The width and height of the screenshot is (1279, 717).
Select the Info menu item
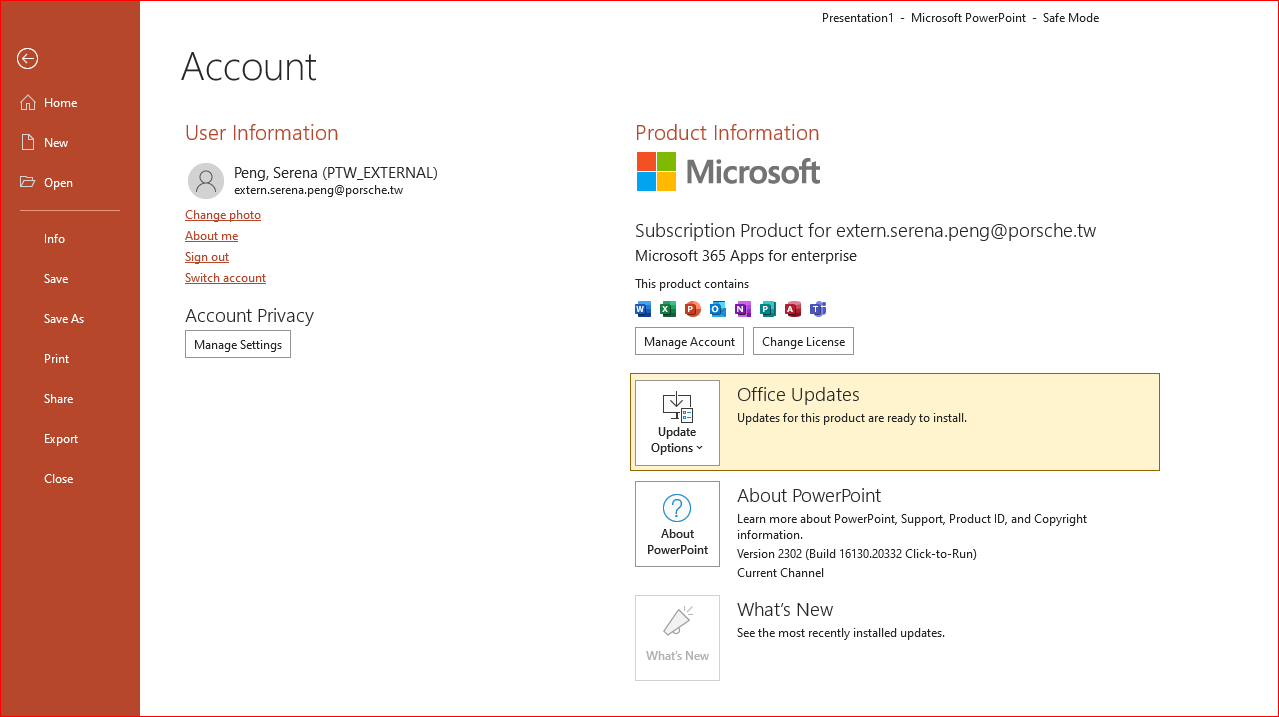click(x=54, y=239)
